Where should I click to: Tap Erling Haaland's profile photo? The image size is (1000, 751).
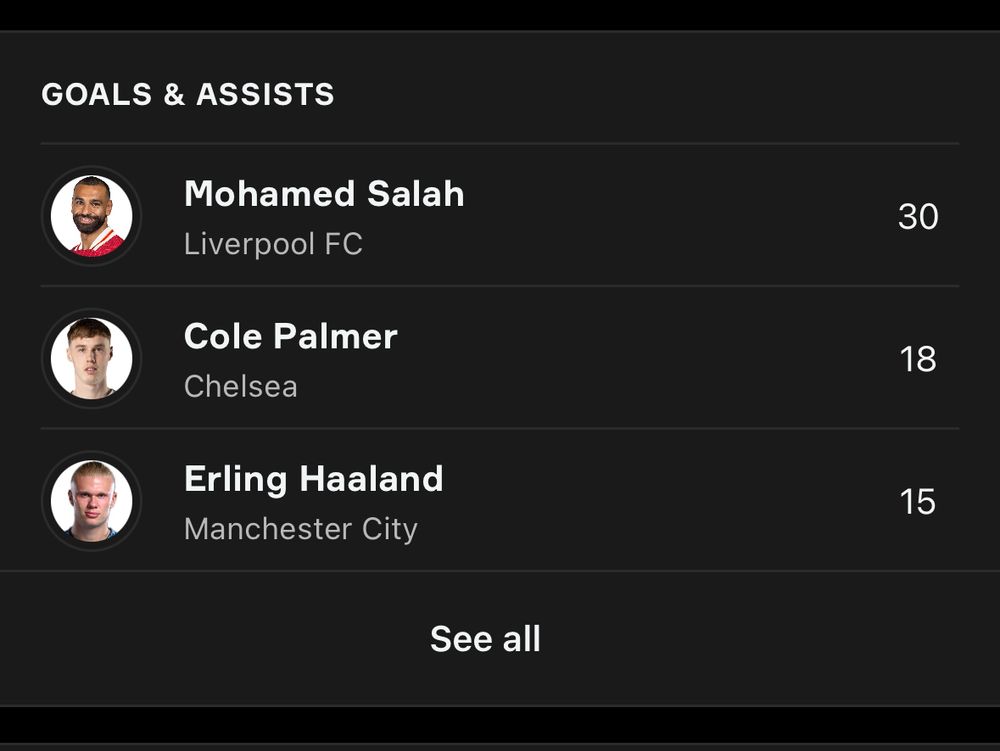coord(91,501)
